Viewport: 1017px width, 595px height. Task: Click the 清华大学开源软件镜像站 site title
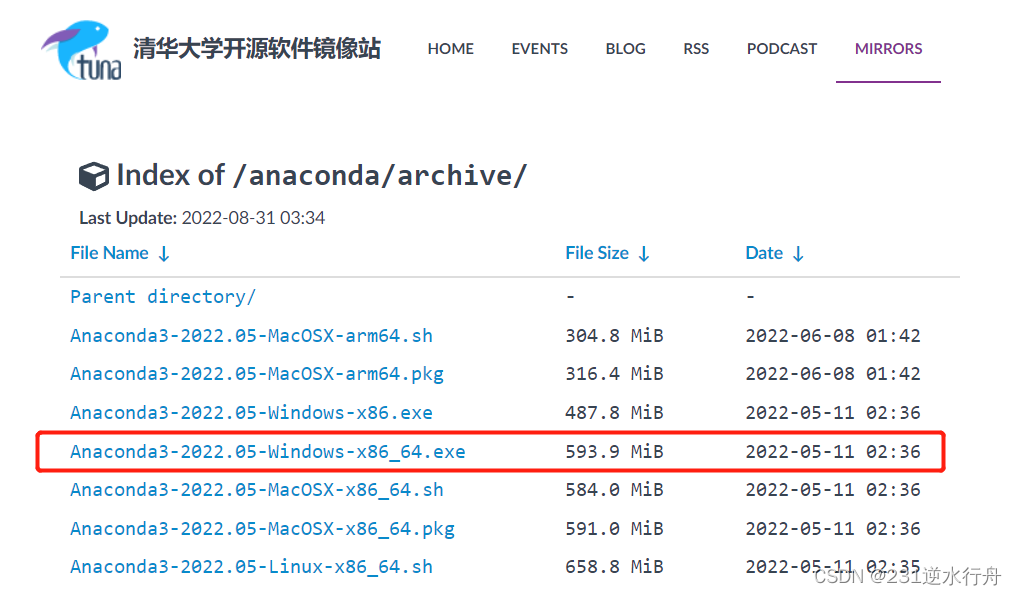(x=257, y=49)
